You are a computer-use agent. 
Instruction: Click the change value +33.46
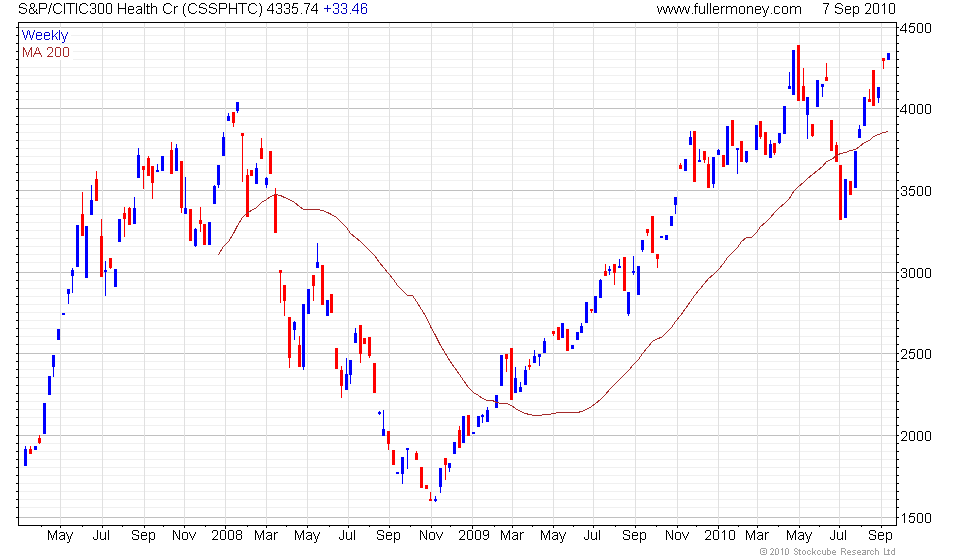(345, 9)
